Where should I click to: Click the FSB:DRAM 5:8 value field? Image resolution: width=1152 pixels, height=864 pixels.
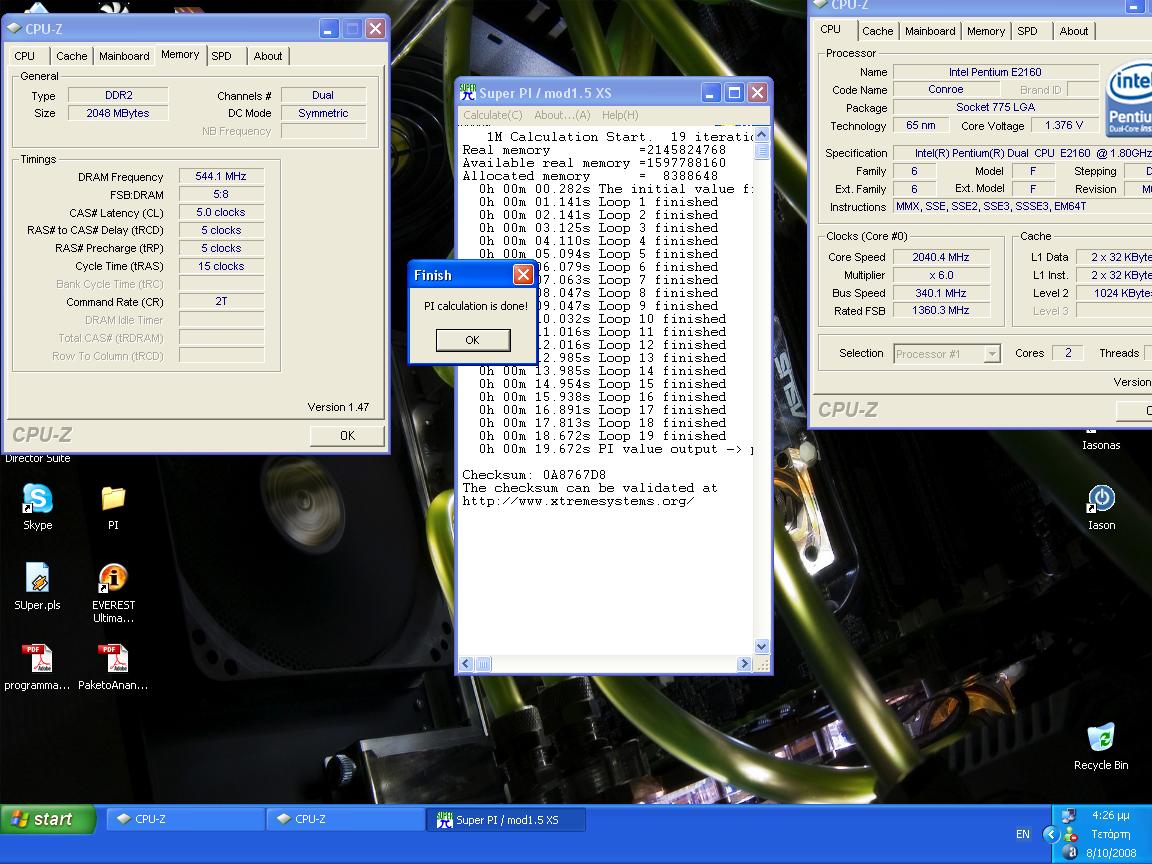point(221,195)
